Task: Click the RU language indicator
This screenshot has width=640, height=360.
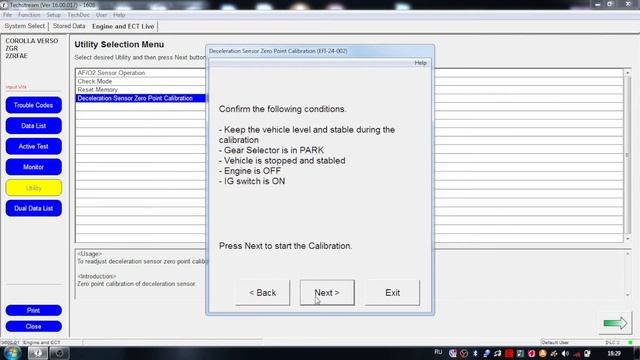Action: click(438, 352)
